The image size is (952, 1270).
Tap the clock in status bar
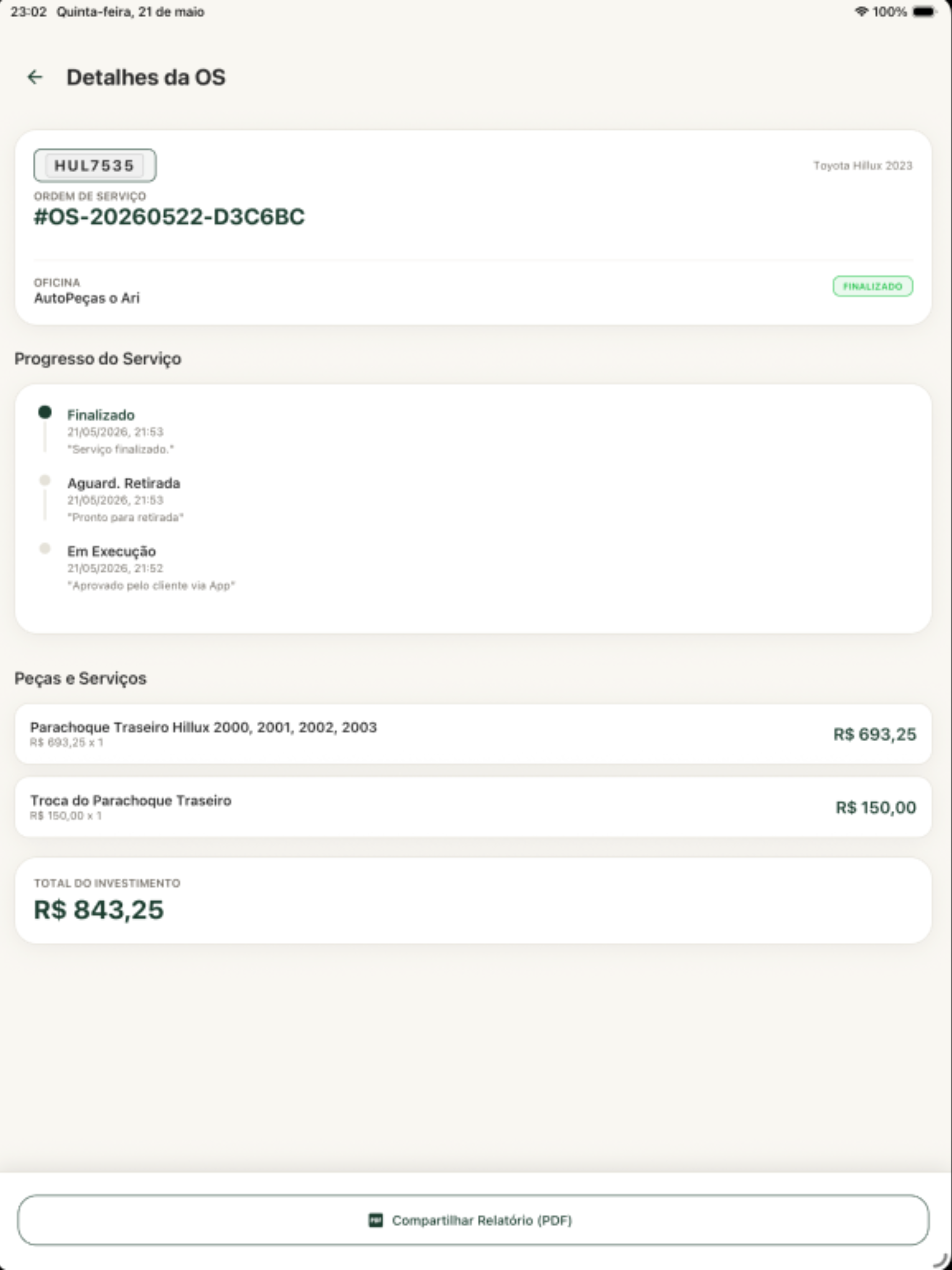pos(29,12)
